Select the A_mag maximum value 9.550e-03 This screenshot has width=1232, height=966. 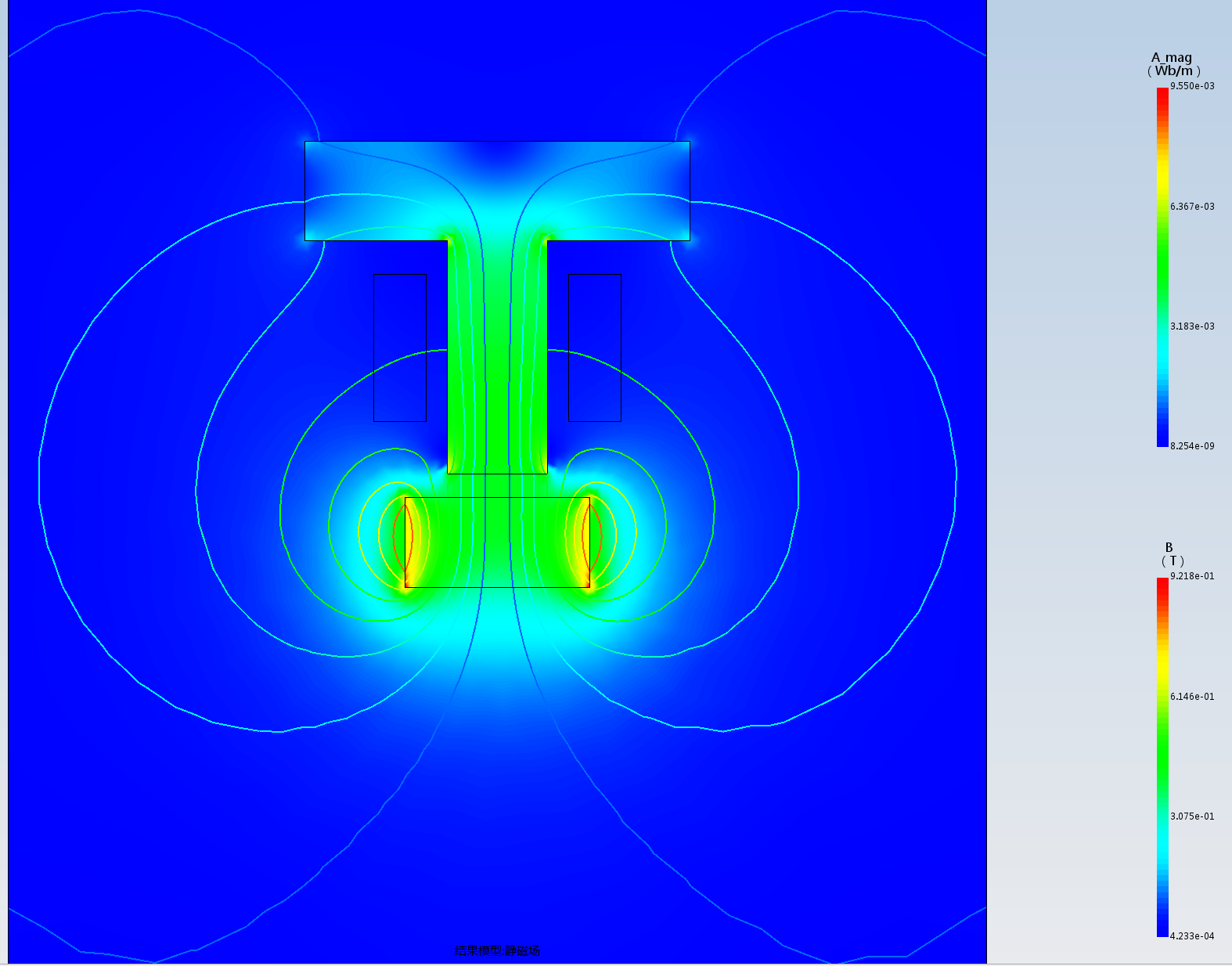[1192, 86]
